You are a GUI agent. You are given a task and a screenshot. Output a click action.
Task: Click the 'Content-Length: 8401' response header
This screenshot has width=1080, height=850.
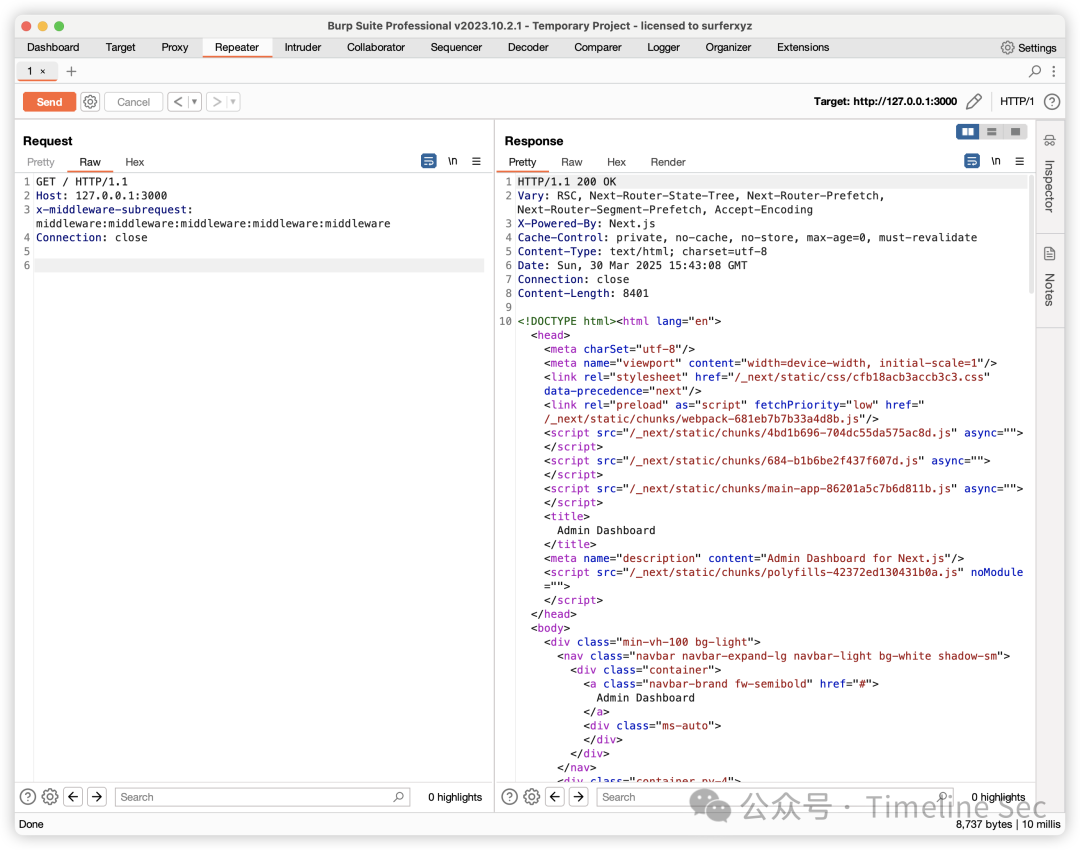[583, 293]
